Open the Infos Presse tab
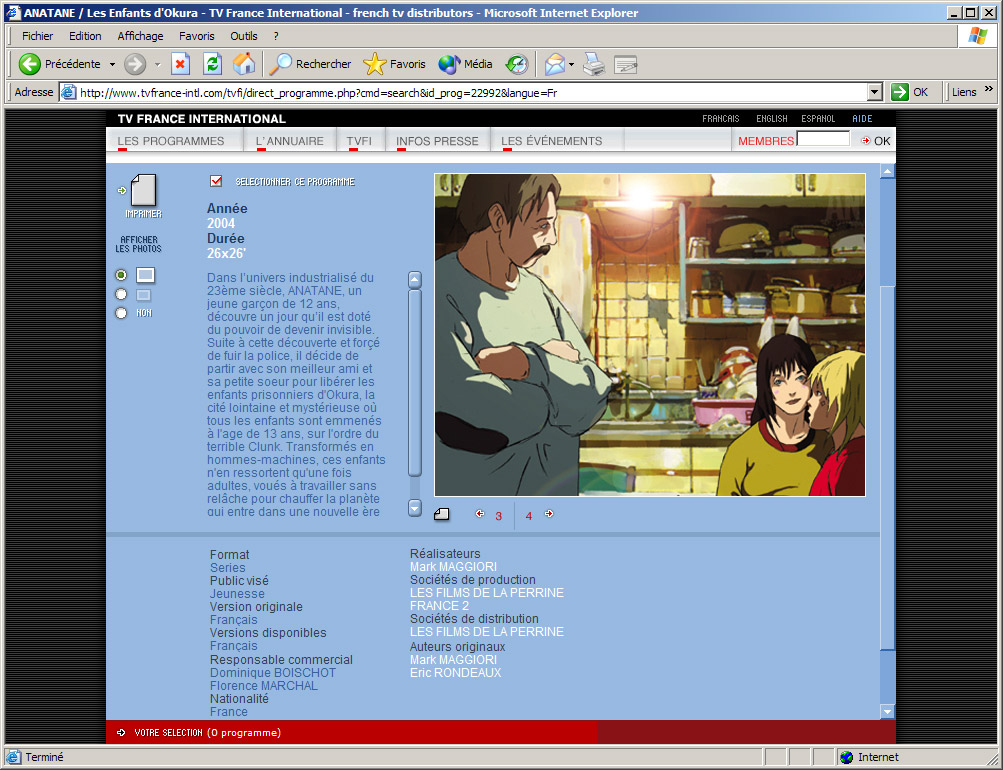Viewport: 1003px width, 770px height. [x=437, y=141]
